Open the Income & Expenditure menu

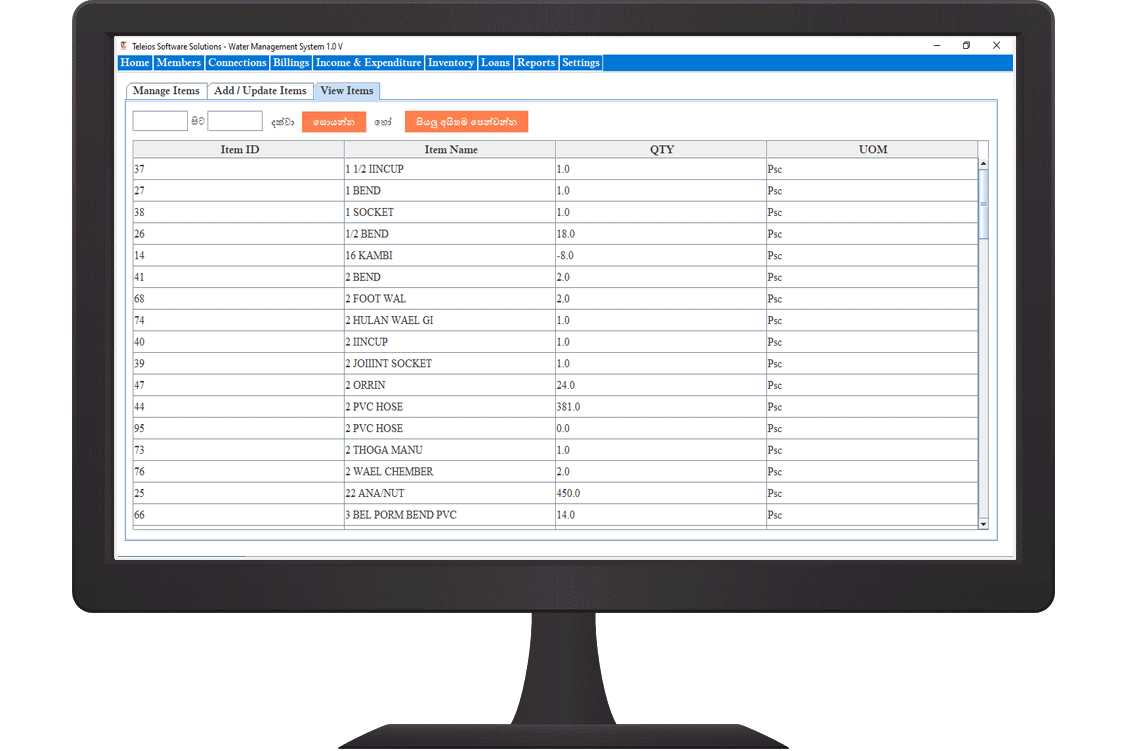tap(369, 63)
